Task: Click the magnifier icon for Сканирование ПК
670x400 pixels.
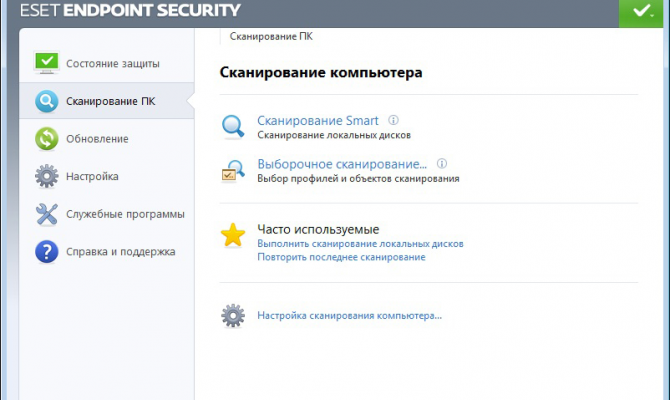Action: click(x=47, y=101)
